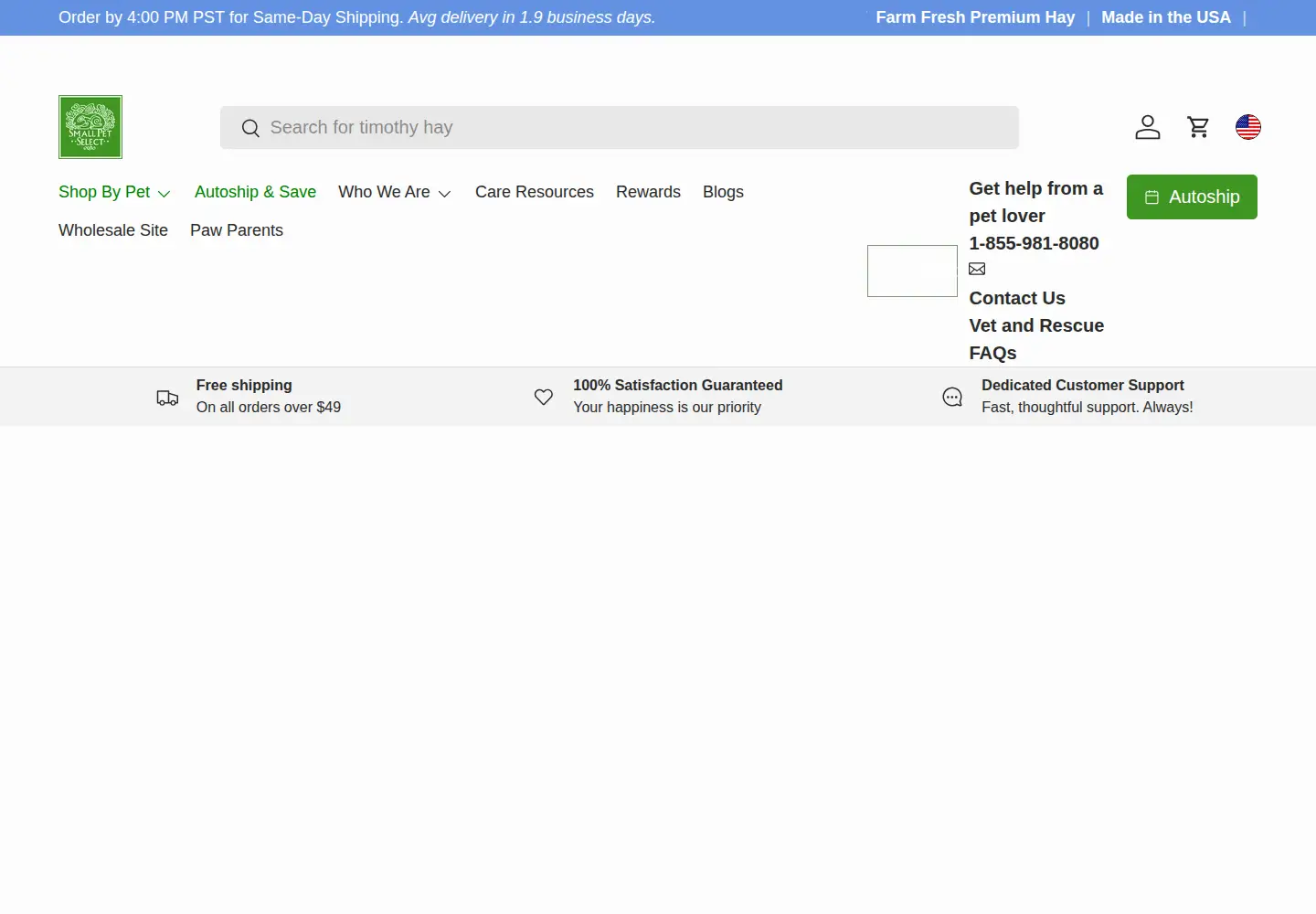Screen dimensions: 1316x914
Task: Click the search magnifier icon
Action: click(x=250, y=128)
